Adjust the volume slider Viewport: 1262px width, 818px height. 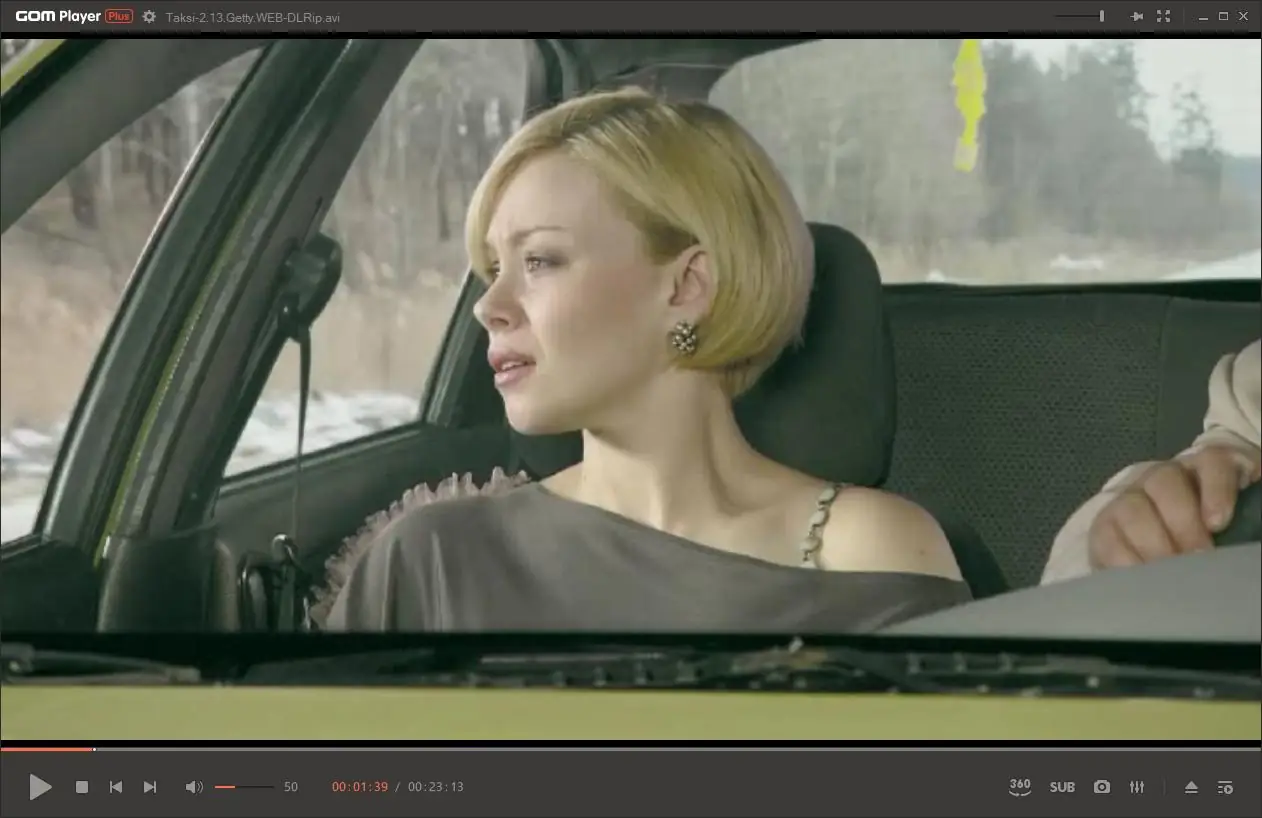click(x=244, y=787)
